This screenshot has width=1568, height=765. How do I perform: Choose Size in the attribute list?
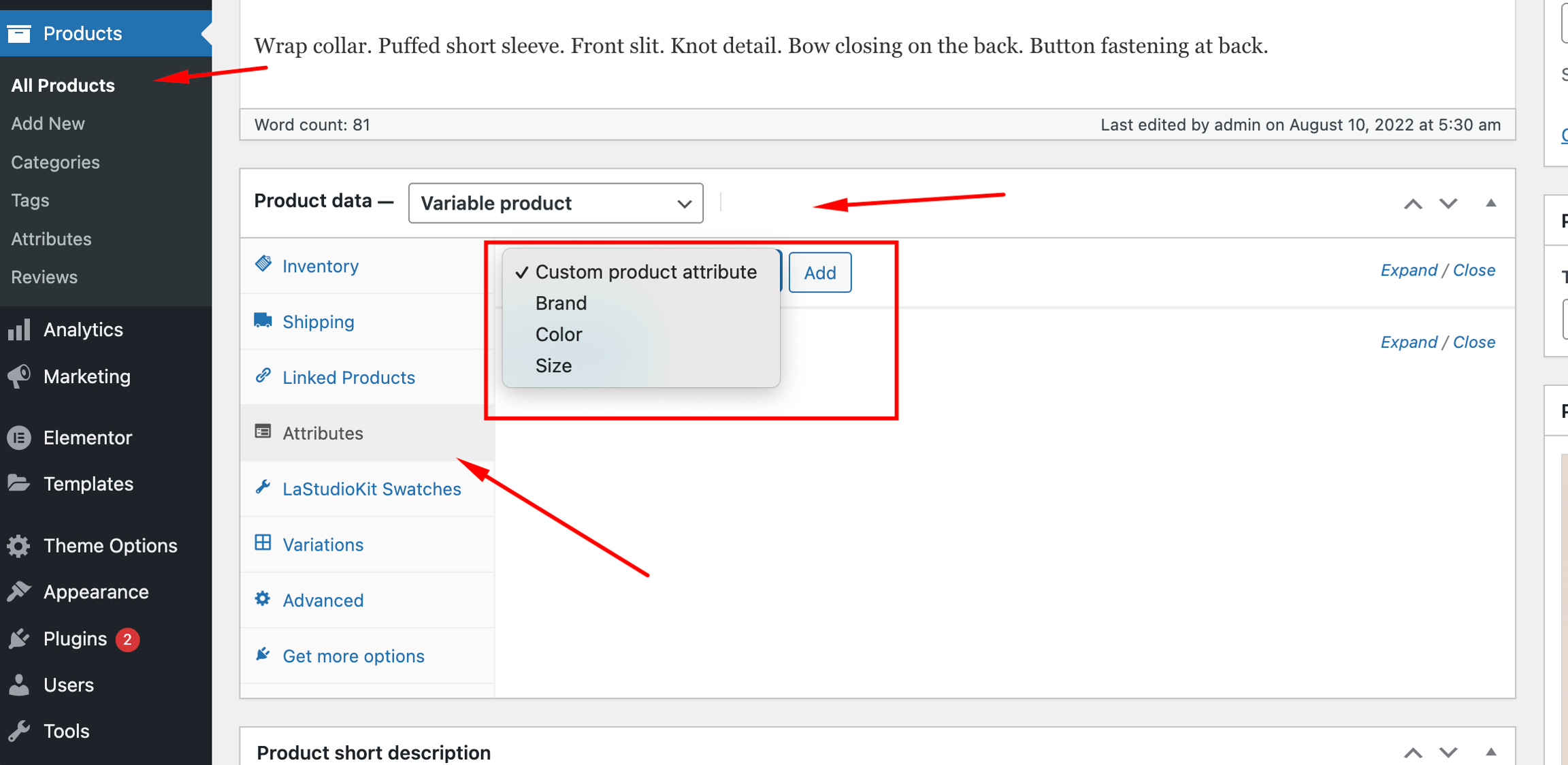[x=553, y=365]
